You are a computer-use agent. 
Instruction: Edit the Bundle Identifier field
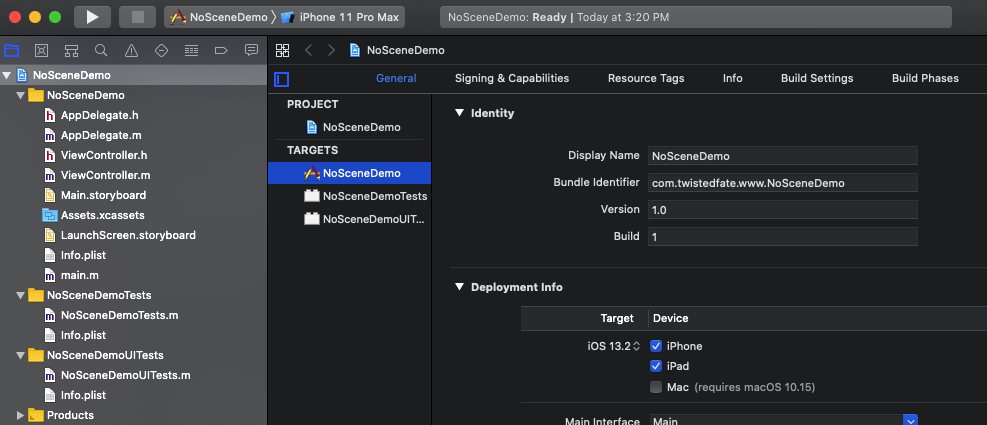click(783, 183)
